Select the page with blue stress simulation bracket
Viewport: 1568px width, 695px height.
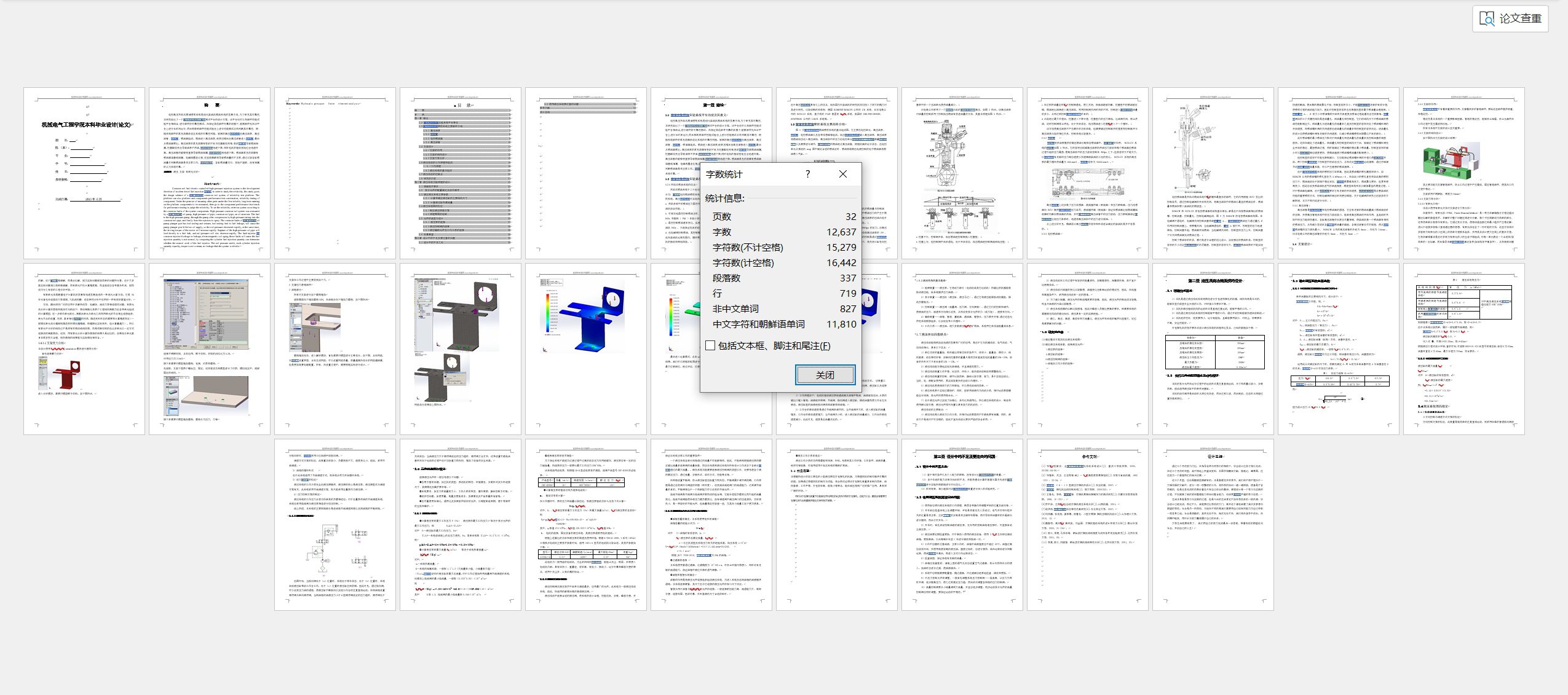586,349
